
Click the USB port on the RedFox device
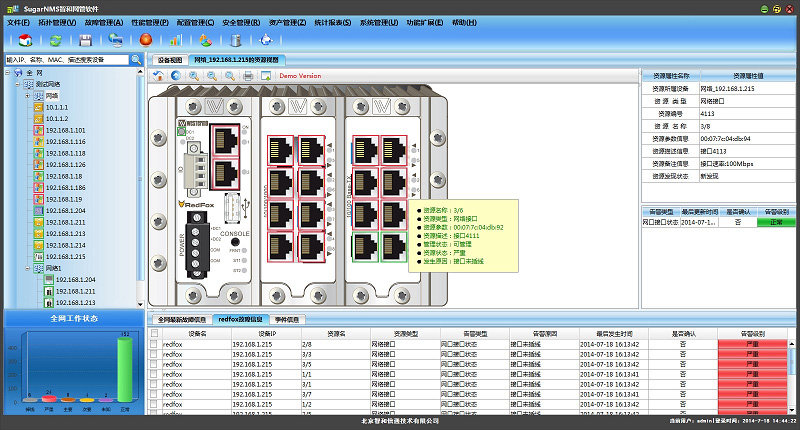point(233,207)
